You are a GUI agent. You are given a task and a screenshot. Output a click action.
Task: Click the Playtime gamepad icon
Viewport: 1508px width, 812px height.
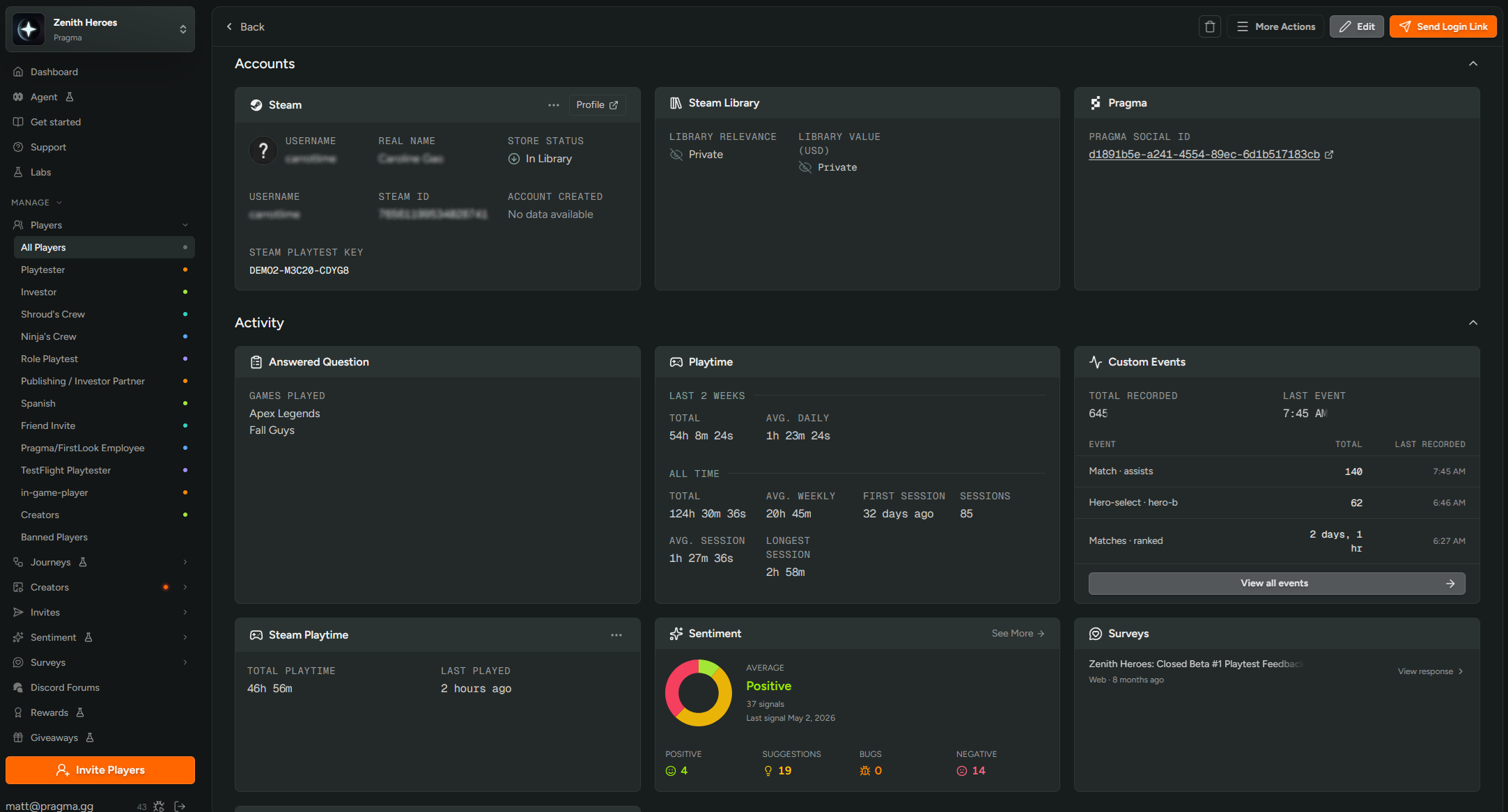(x=676, y=362)
